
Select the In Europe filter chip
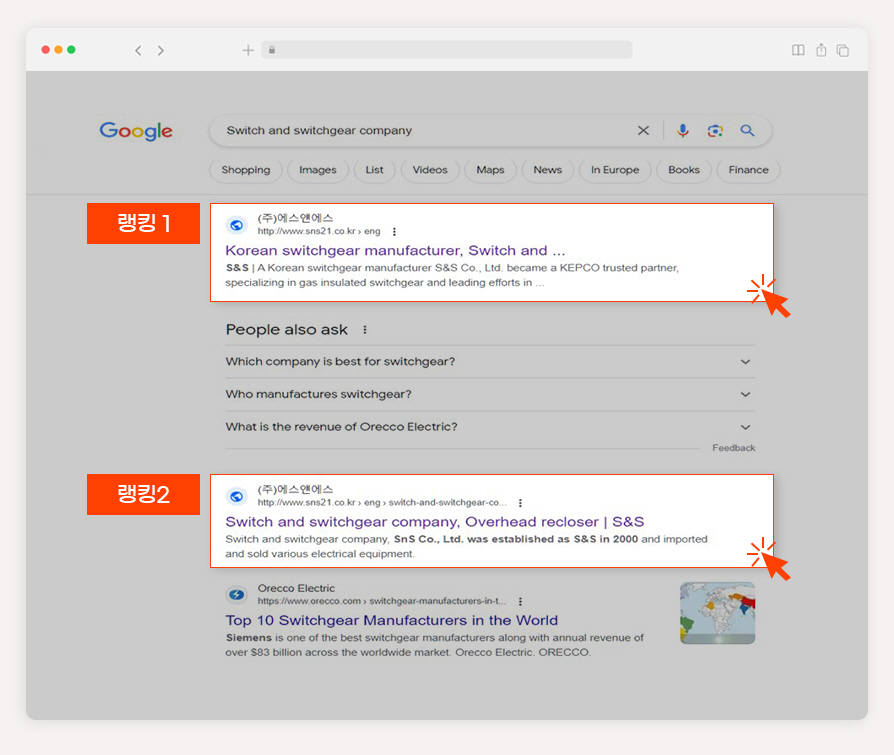615,170
